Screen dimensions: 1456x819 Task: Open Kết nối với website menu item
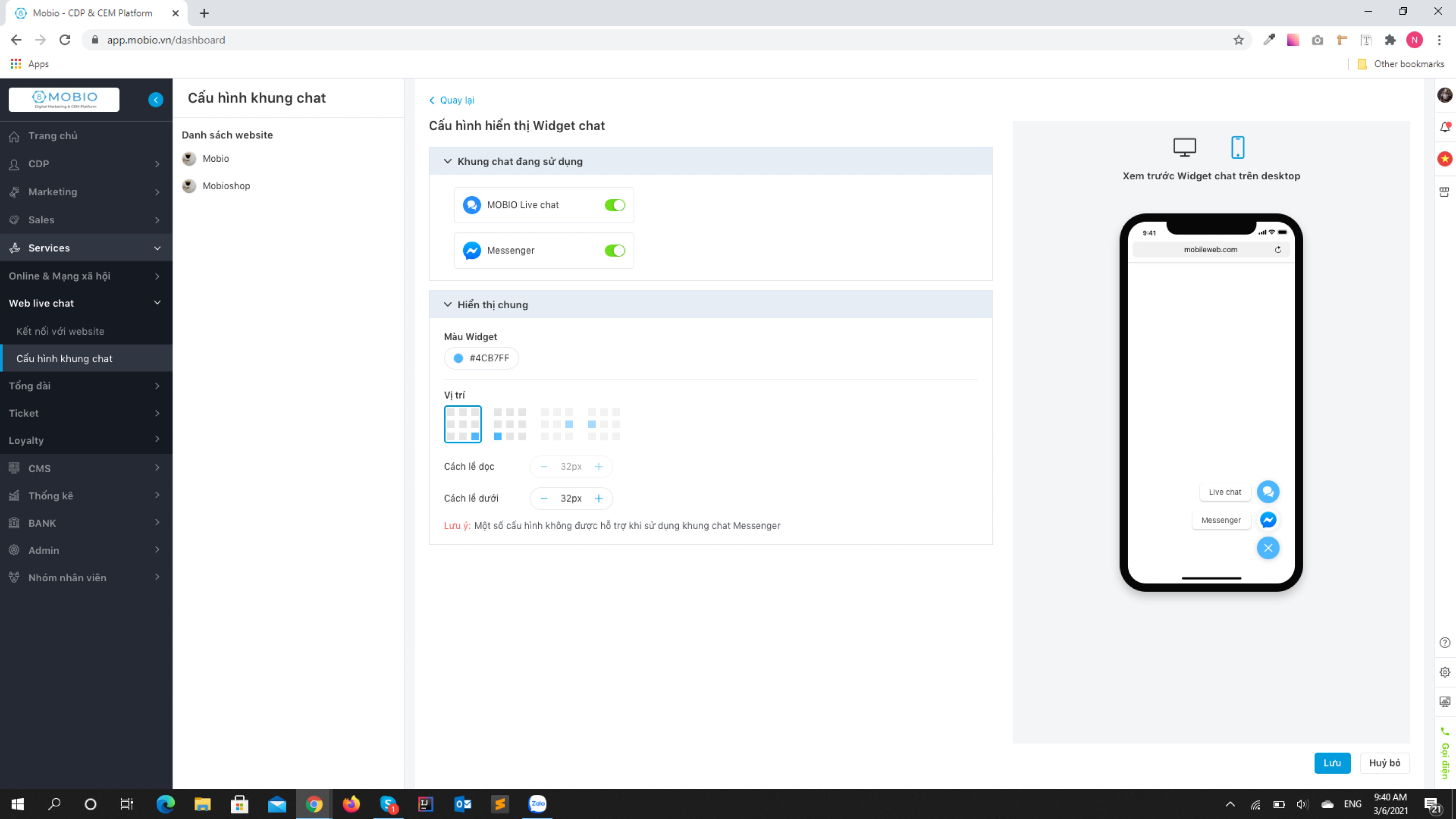[x=60, y=331]
